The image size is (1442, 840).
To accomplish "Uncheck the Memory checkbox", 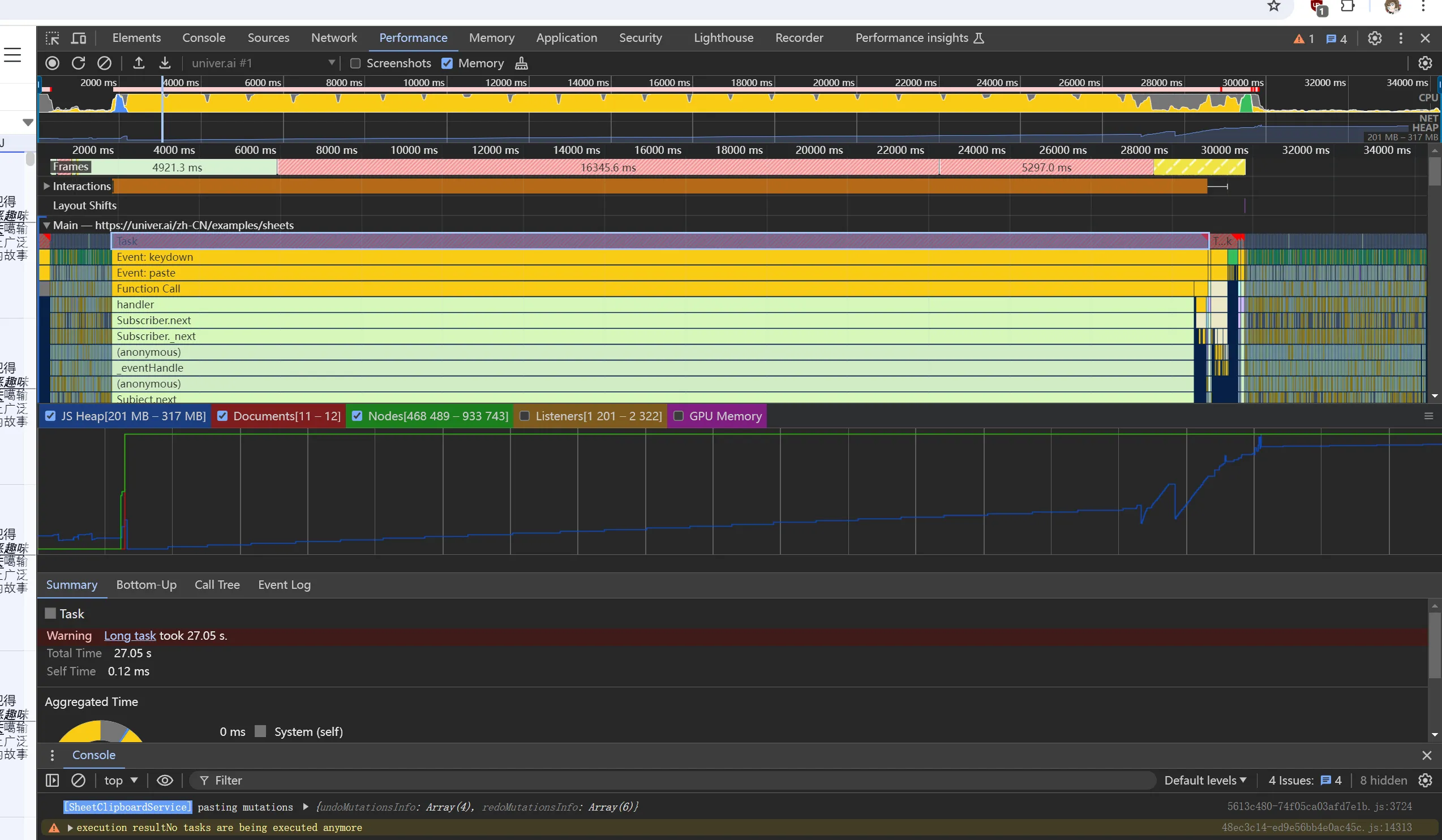I will tap(447, 63).
